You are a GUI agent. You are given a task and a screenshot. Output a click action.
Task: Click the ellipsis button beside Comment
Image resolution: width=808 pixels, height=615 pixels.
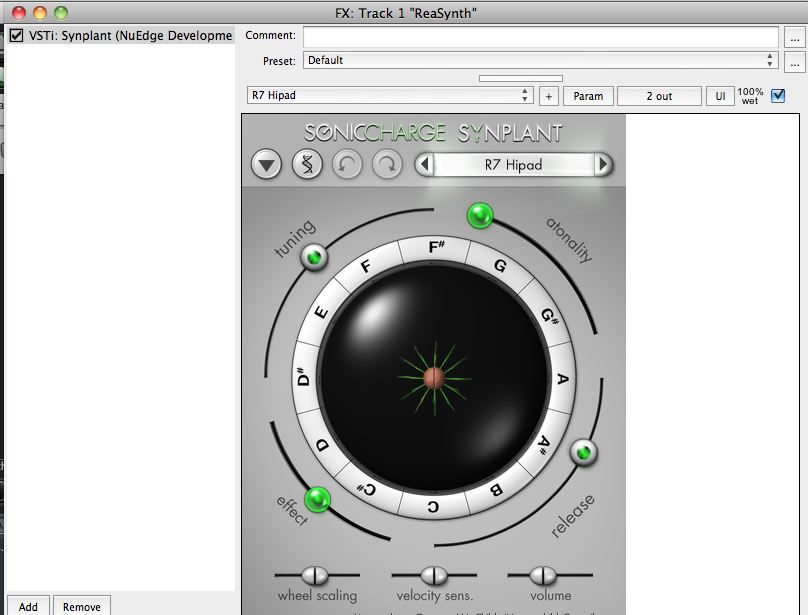click(795, 38)
